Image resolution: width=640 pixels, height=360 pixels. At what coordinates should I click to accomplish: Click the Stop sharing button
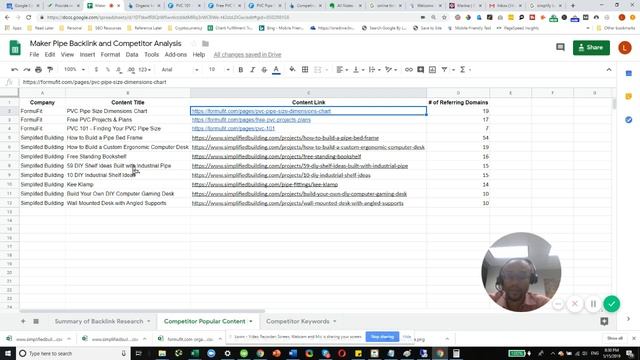tap(382, 337)
